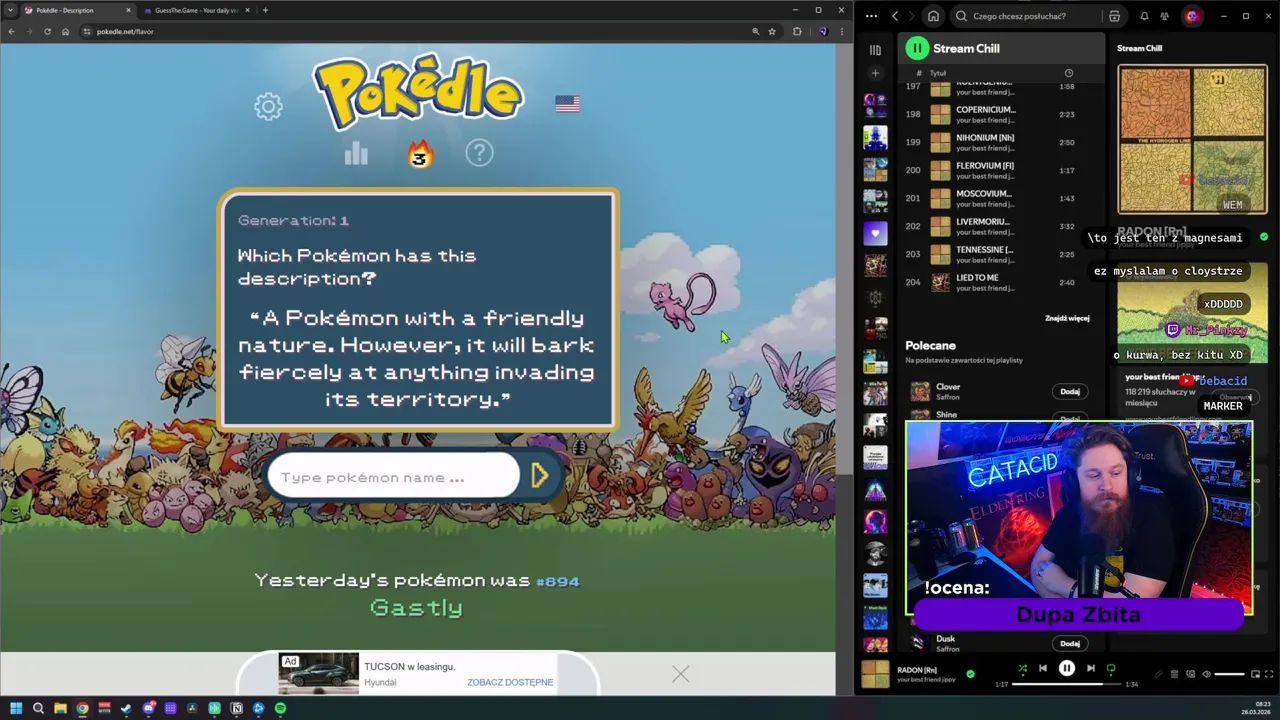This screenshot has width=1280, height=720.
Task: Open the how-to-play question mark
Action: (x=480, y=153)
